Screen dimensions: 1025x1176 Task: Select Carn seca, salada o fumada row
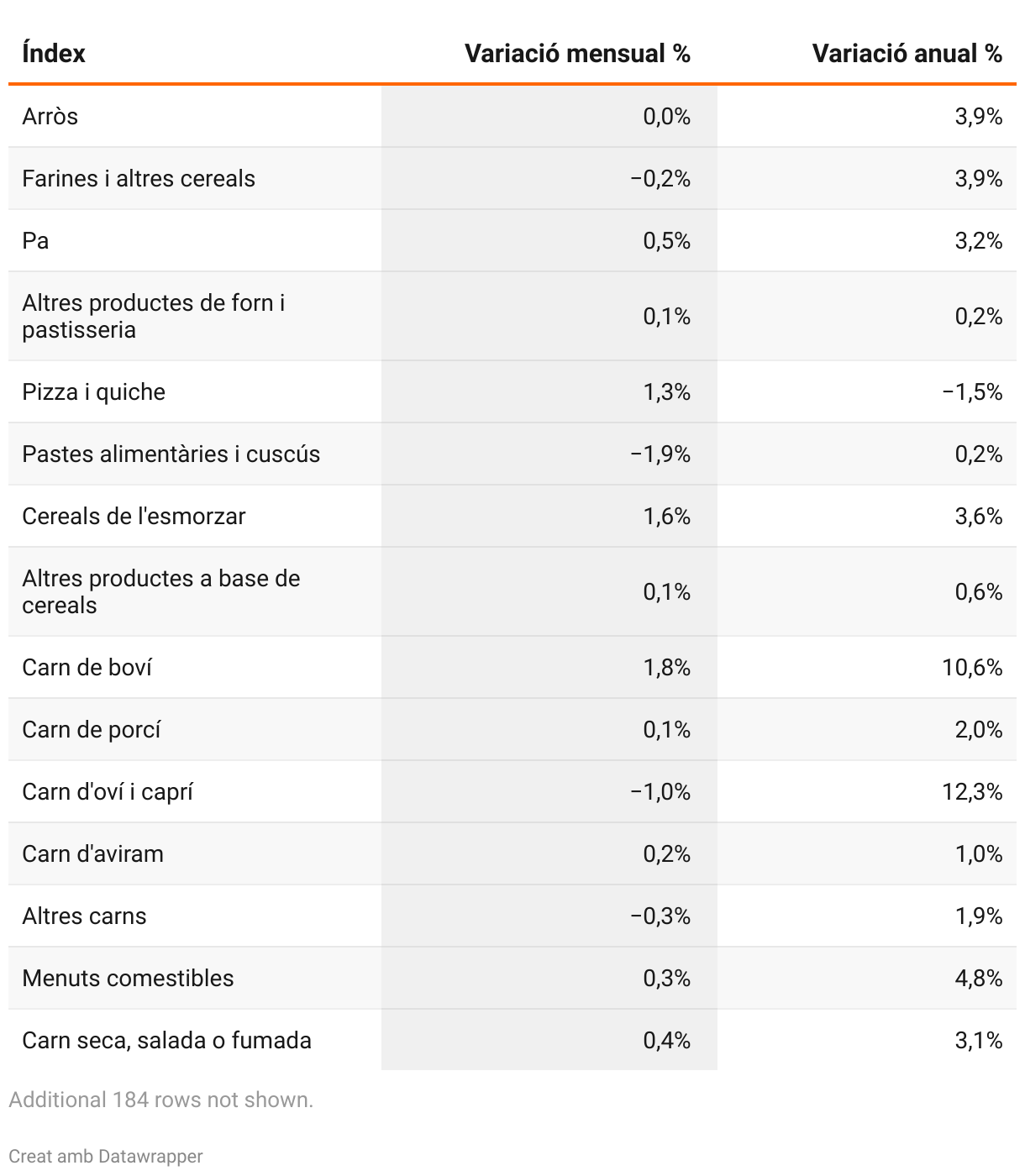512,1040
